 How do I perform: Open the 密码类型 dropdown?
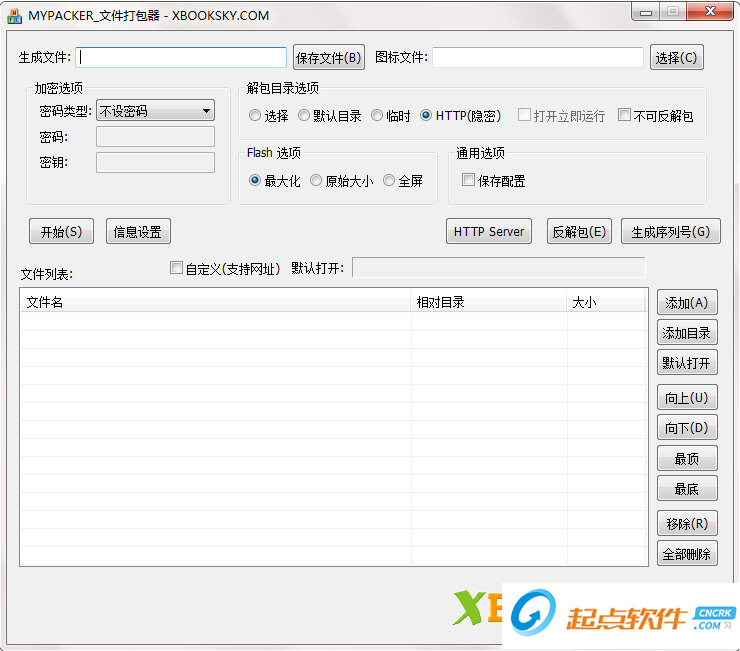(x=155, y=111)
